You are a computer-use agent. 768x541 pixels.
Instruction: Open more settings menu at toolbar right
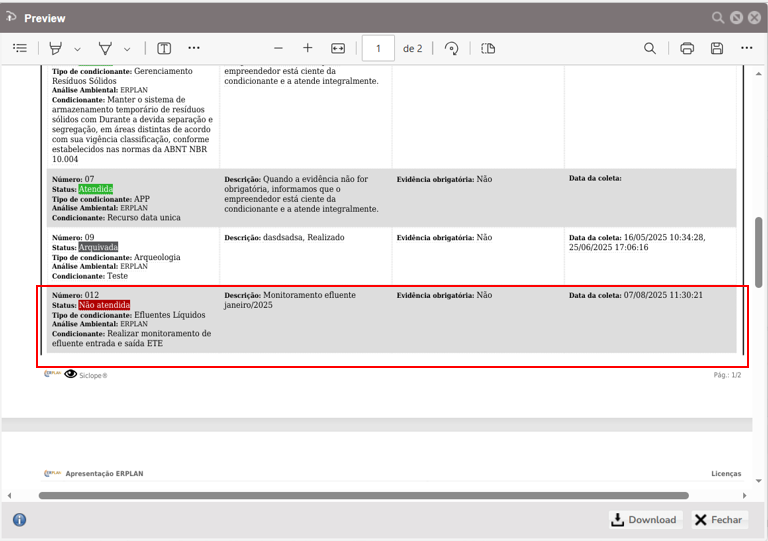[747, 48]
